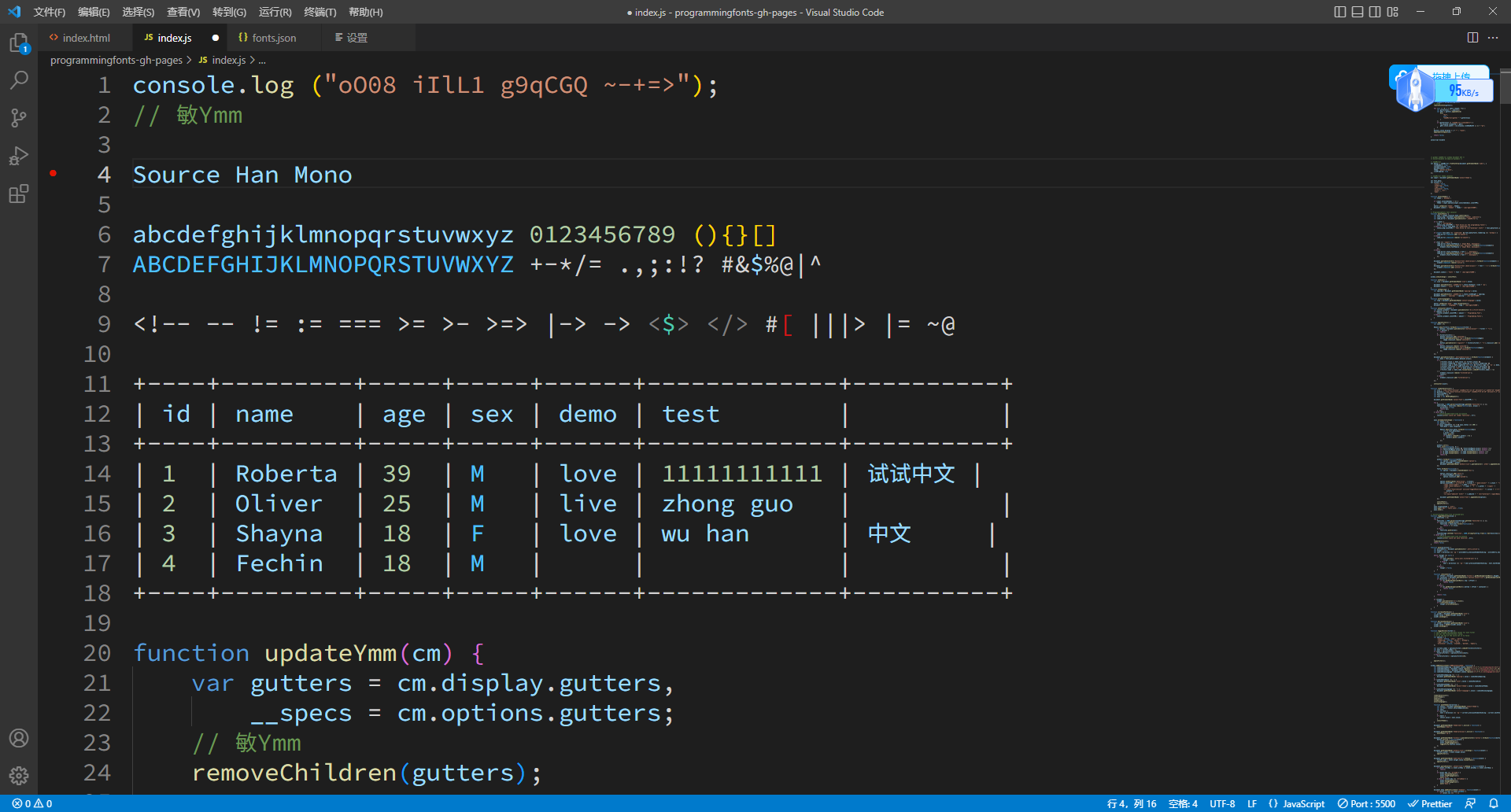The image size is (1511, 812).
Task: Open the 终端(T) menu
Action: 320,12
